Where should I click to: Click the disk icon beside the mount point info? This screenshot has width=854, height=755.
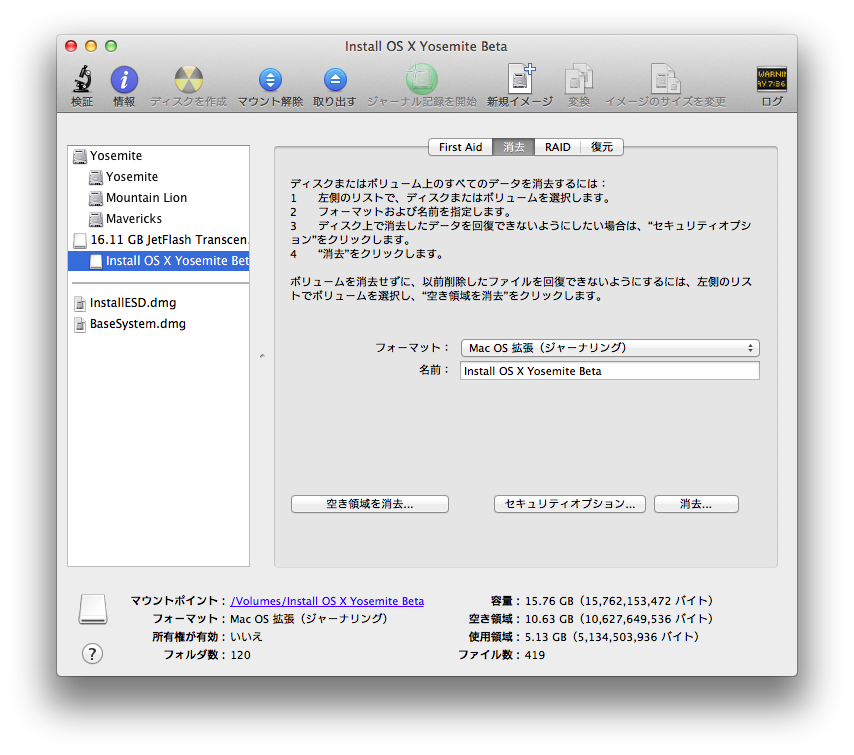coord(93,608)
